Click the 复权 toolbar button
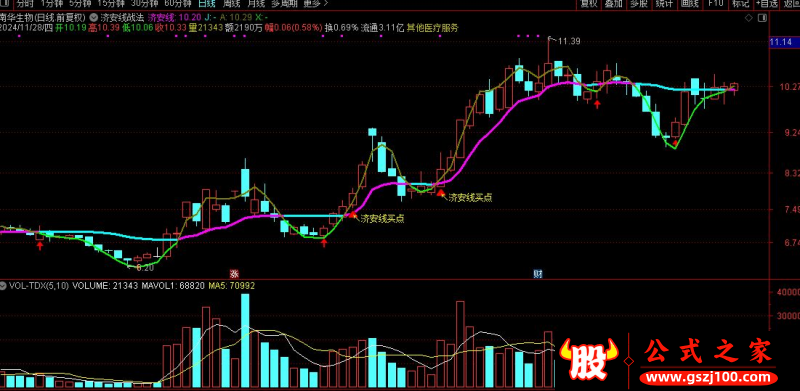 [589, 4]
